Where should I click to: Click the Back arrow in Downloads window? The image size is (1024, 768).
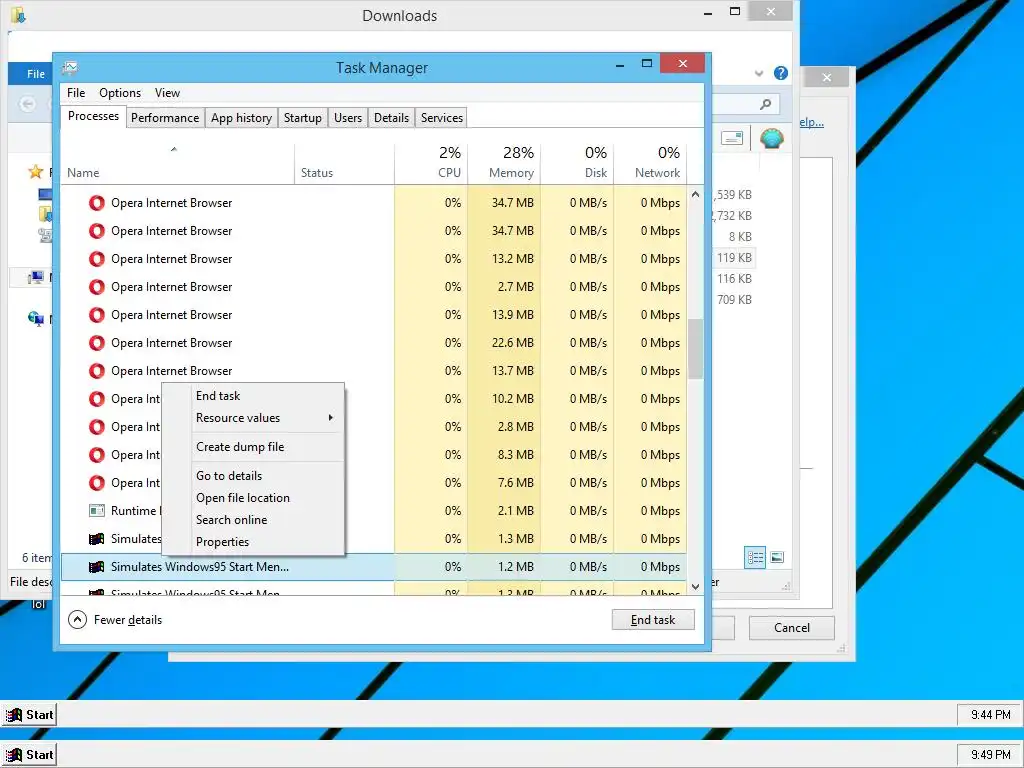coord(27,104)
